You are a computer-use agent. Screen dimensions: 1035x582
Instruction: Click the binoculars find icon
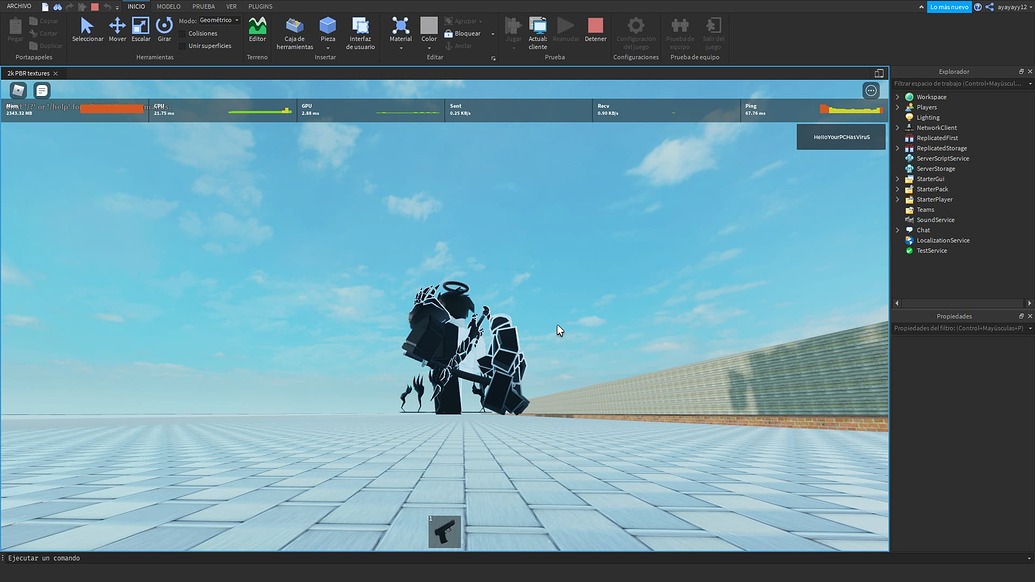57,7
